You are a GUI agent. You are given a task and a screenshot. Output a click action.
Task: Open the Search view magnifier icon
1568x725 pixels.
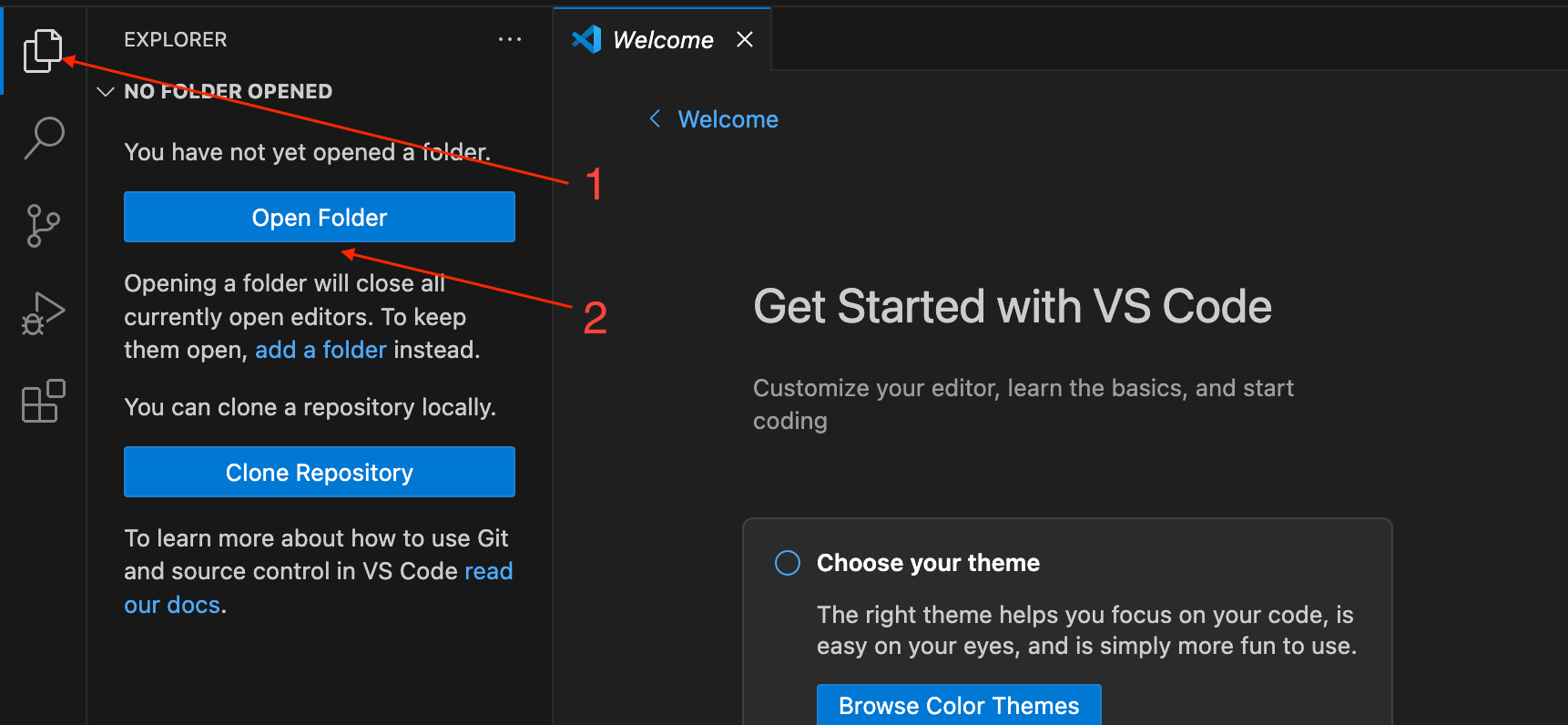(43, 138)
